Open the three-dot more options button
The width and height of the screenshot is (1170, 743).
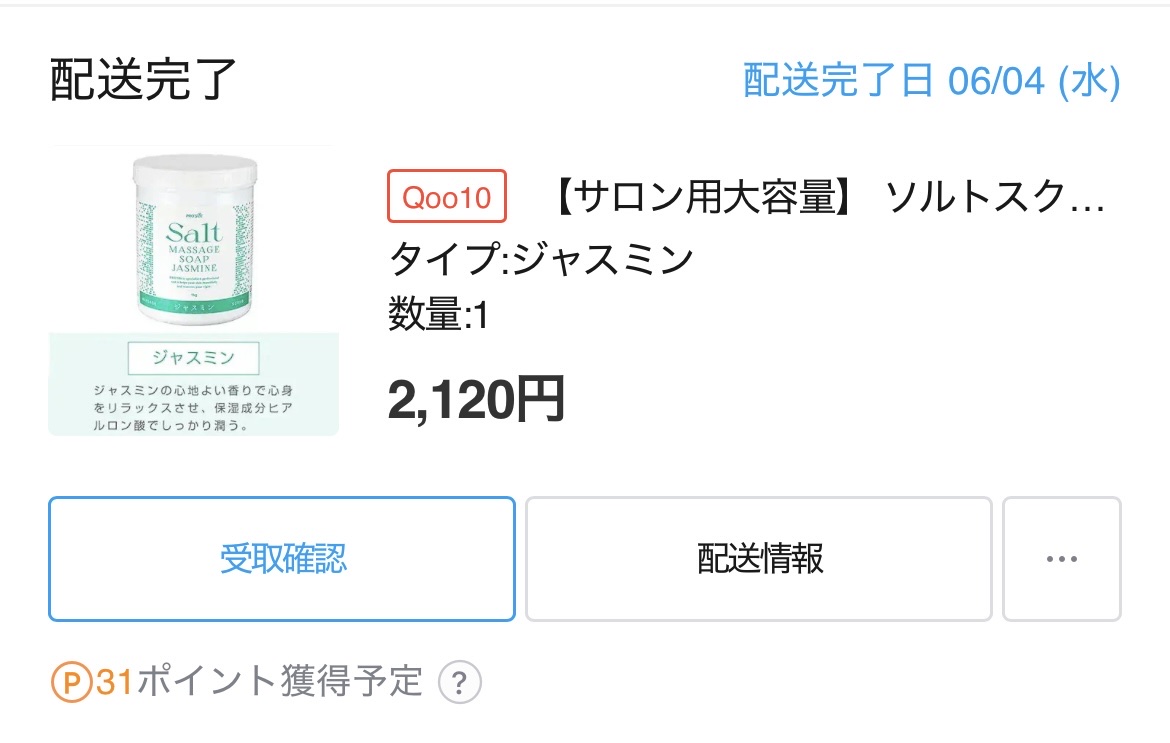point(1061,559)
